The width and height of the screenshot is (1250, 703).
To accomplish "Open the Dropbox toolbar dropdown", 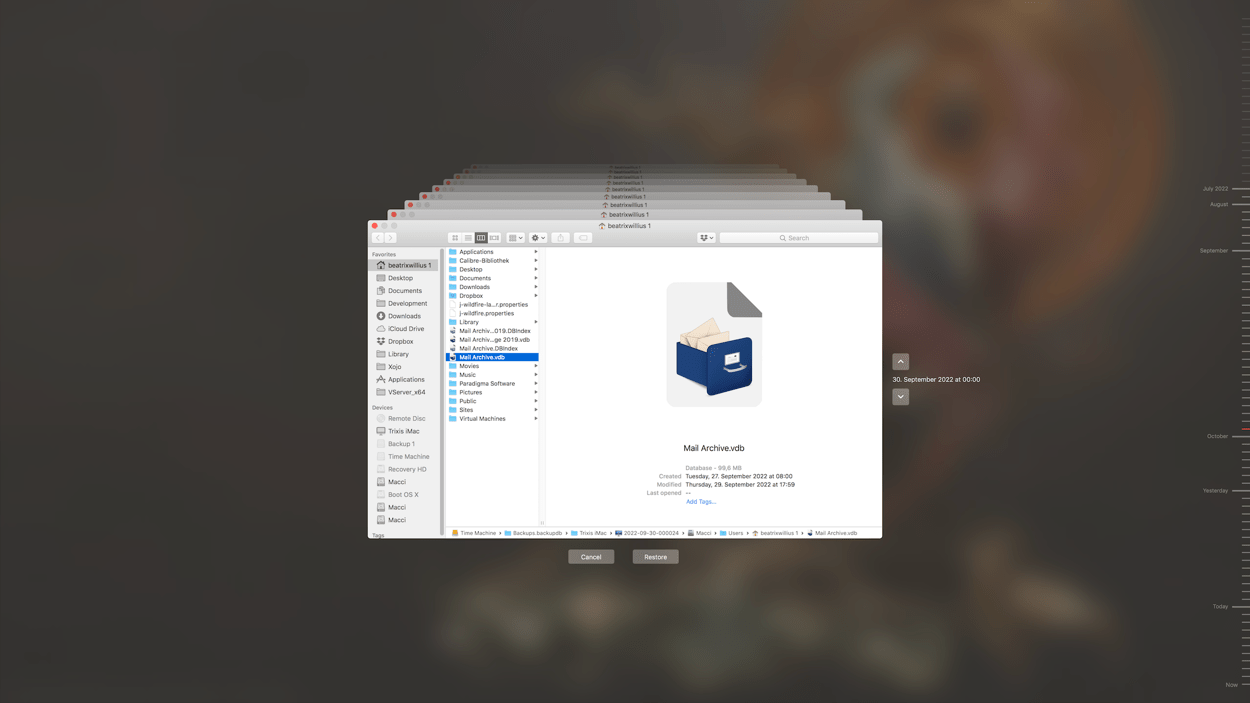I will [706, 238].
